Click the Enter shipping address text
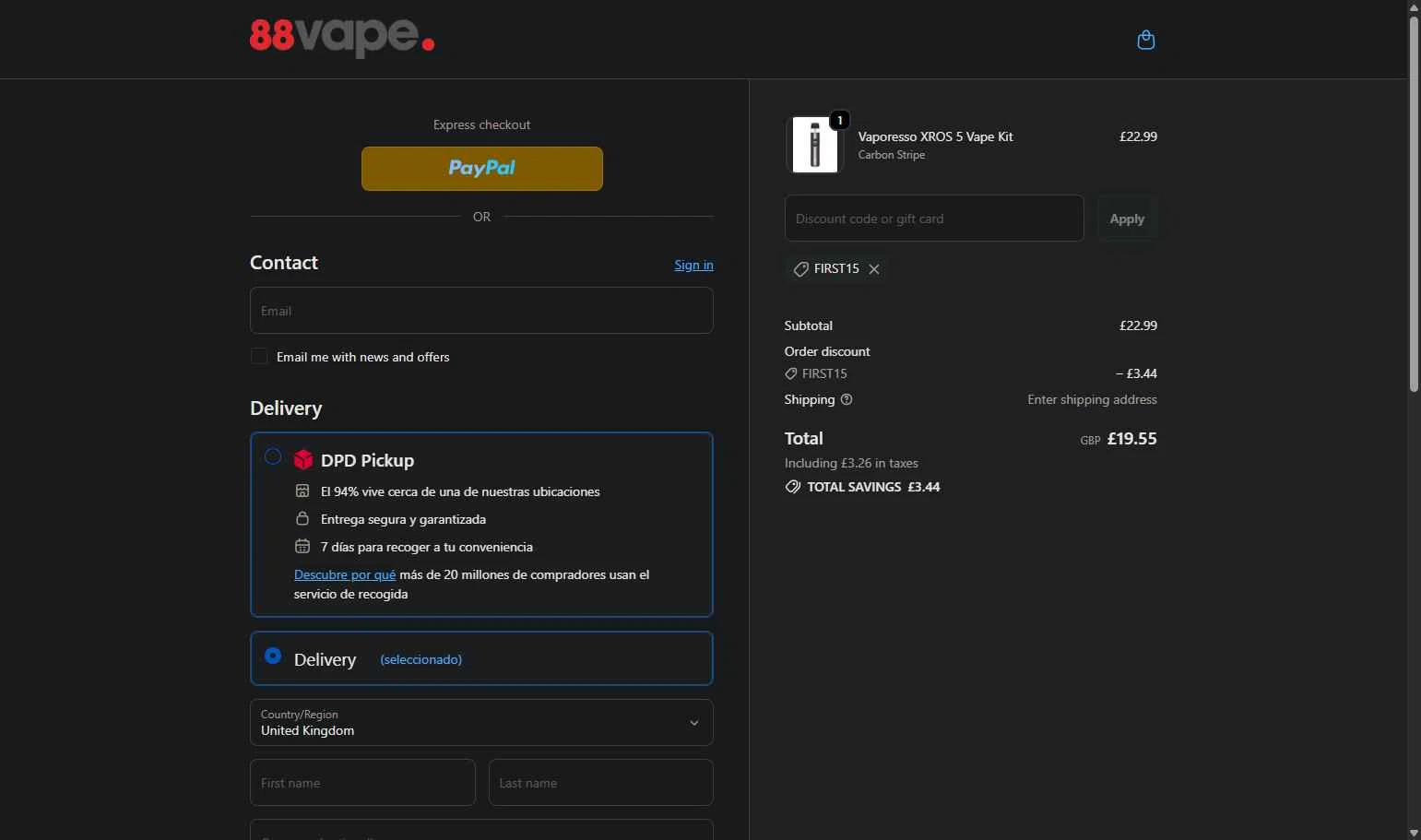This screenshot has width=1421, height=840. coord(1092,399)
